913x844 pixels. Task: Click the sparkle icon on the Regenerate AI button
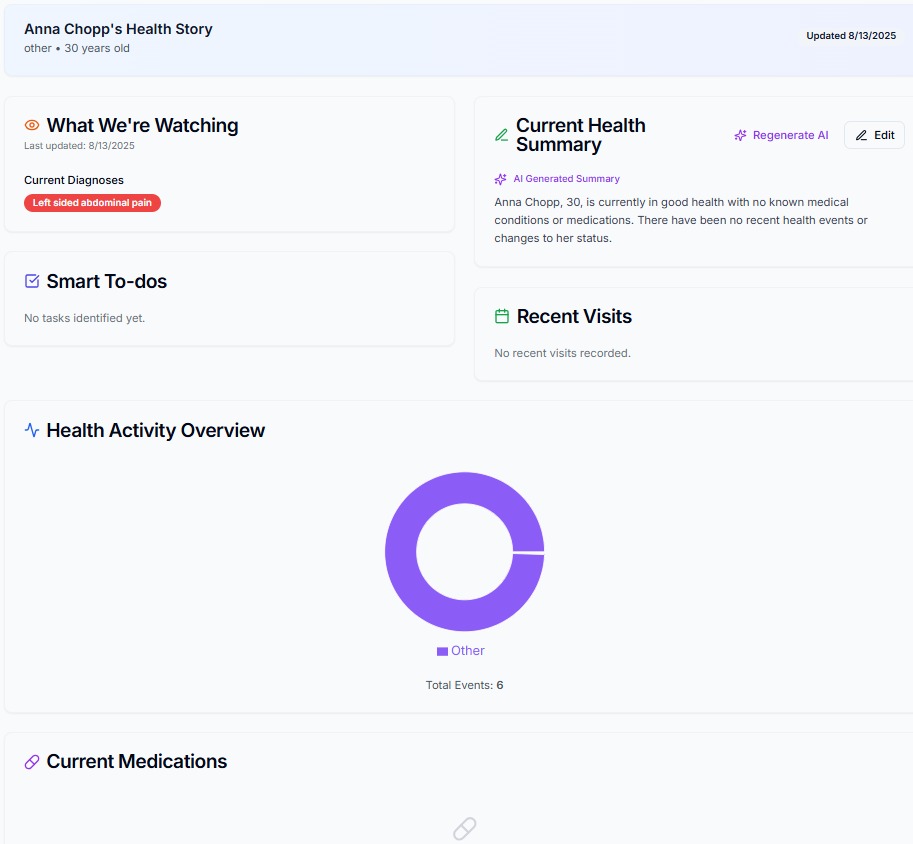(740, 134)
